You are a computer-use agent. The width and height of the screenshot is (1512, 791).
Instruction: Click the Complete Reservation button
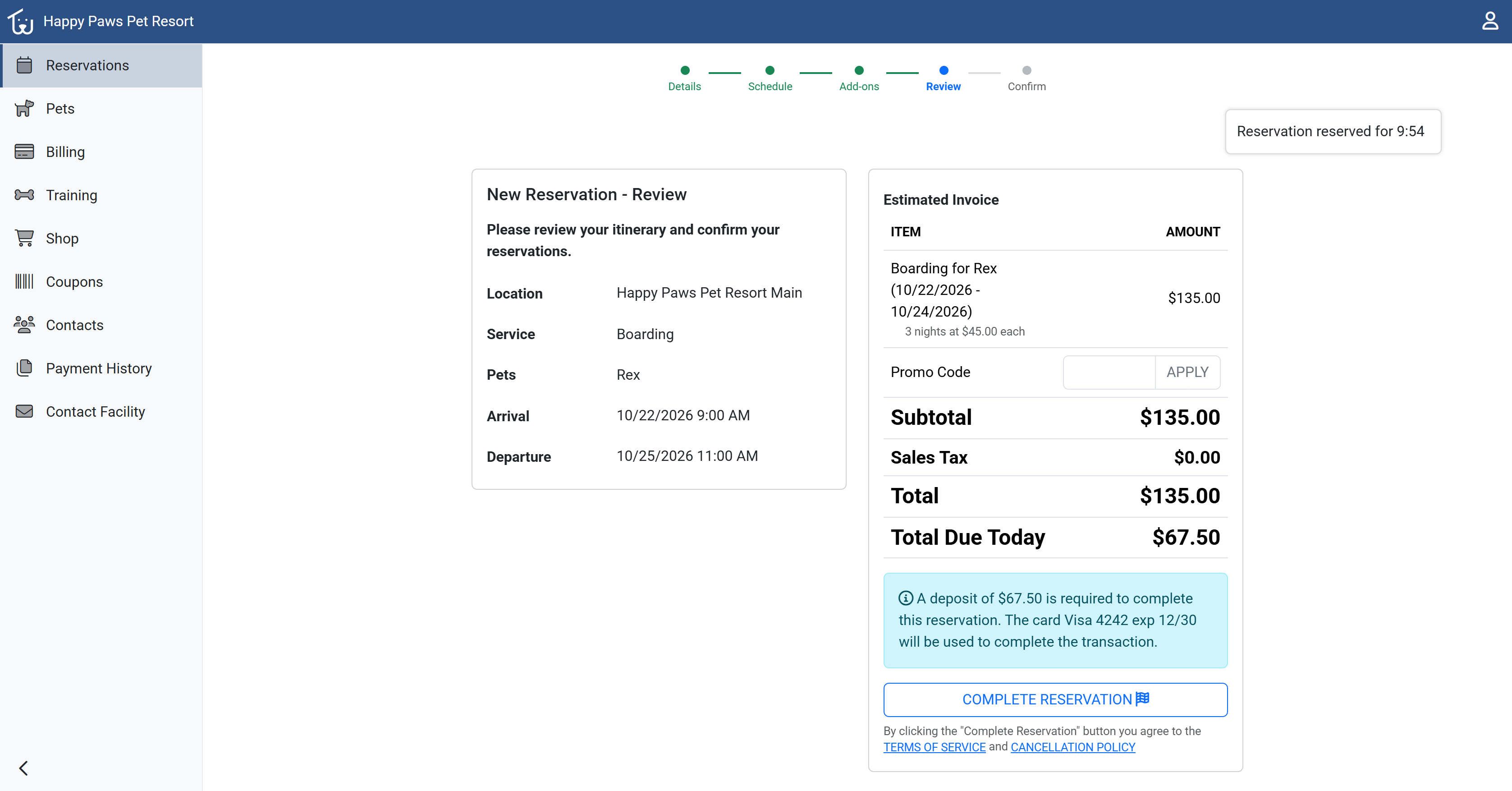(x=1055, y=699)
